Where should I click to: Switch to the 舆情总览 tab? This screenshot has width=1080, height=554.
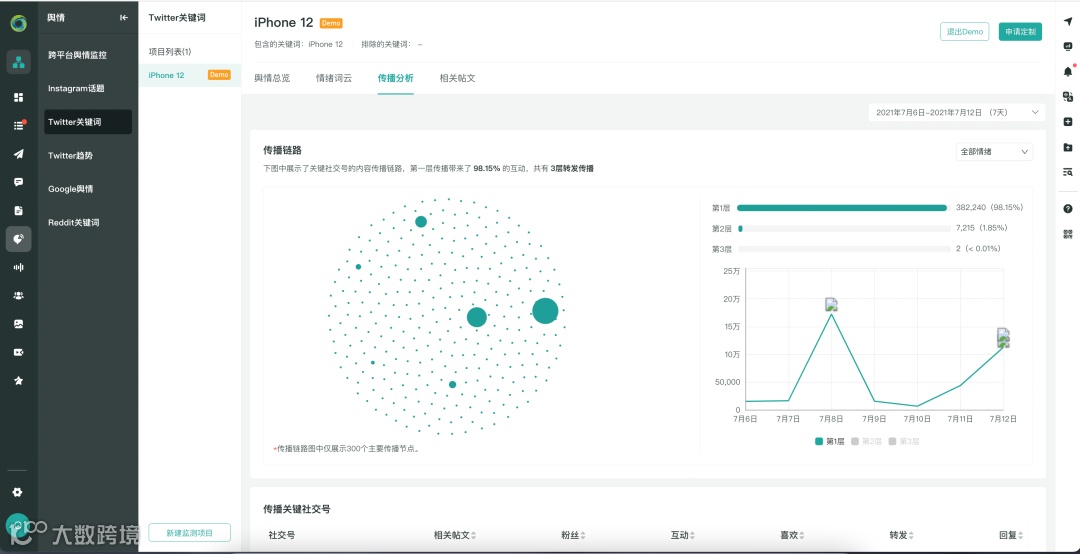[x=272, y=78]
